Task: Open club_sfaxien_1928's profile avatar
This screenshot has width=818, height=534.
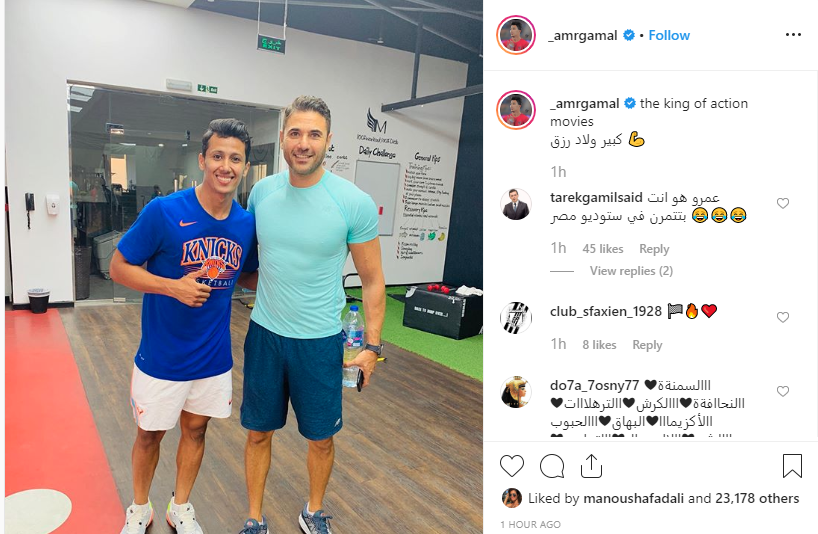Action: coord(516,318)
